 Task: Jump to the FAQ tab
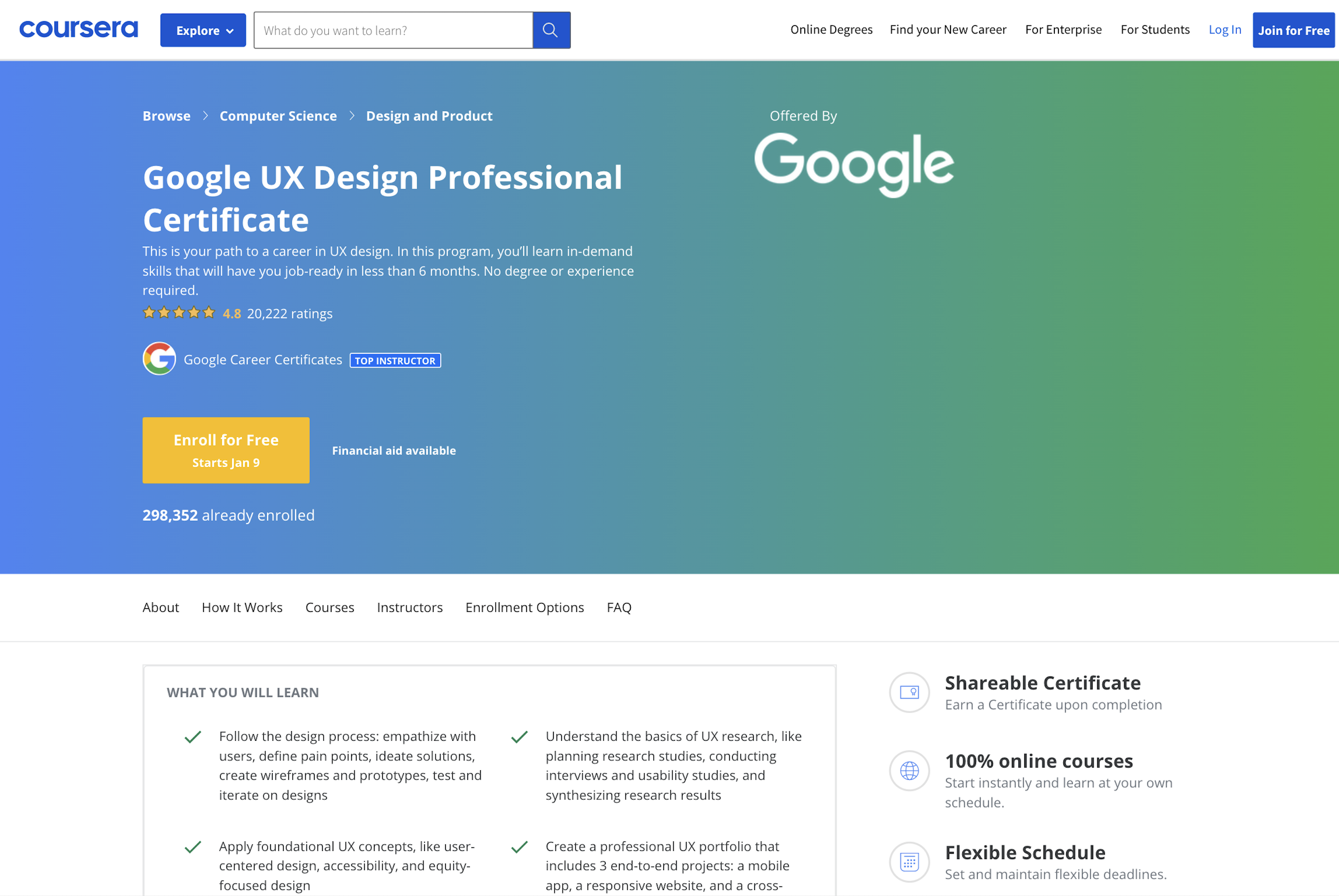pos(619,607)
